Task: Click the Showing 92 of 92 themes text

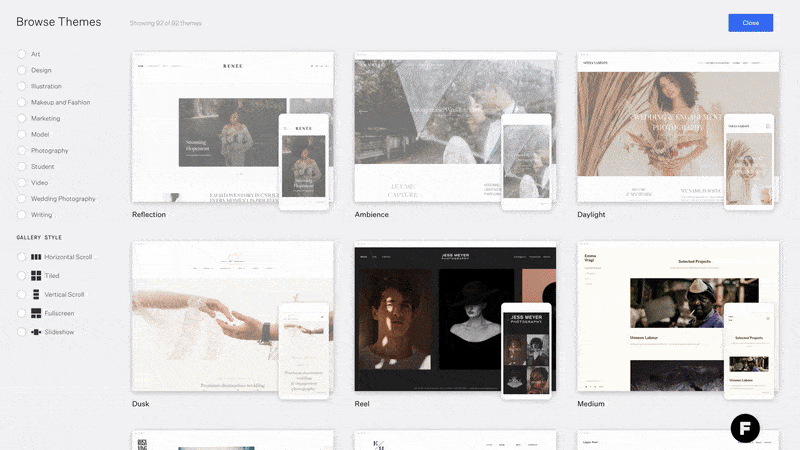Action: (165, 23)
